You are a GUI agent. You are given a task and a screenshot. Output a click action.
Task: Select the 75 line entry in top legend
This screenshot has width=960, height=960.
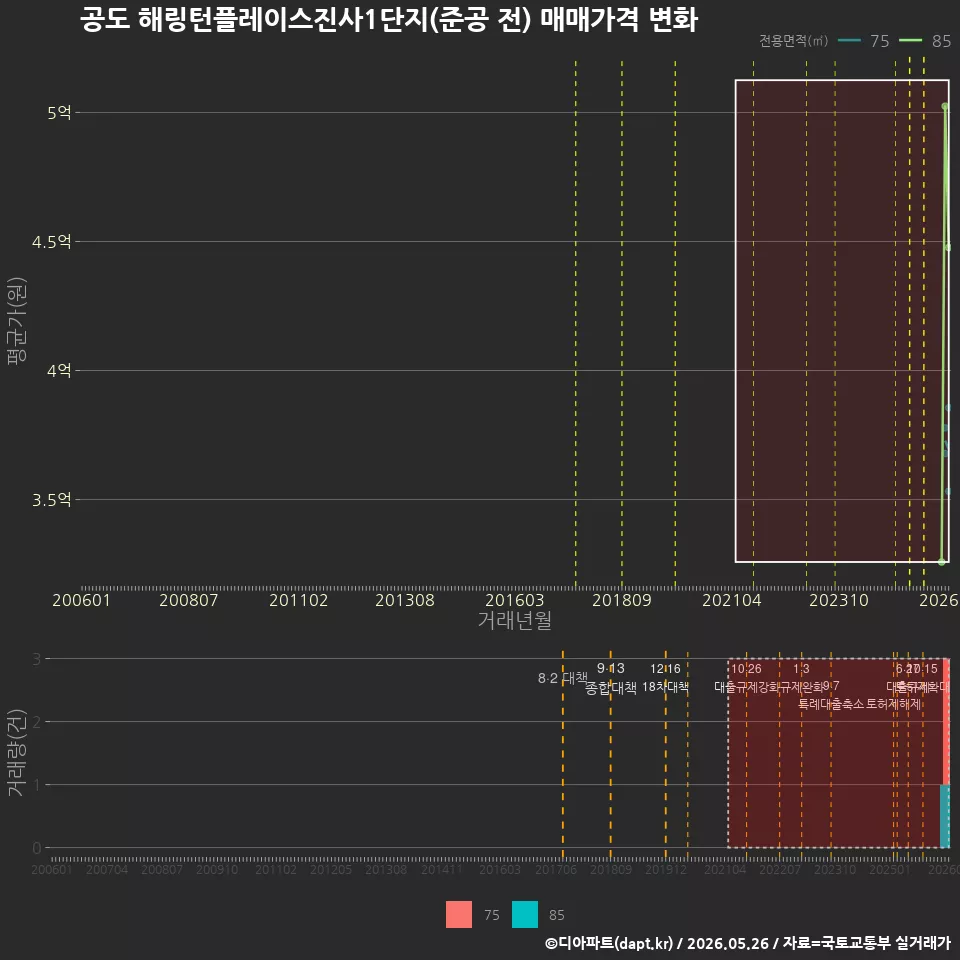pyautogui.click(x=863, y=41)
